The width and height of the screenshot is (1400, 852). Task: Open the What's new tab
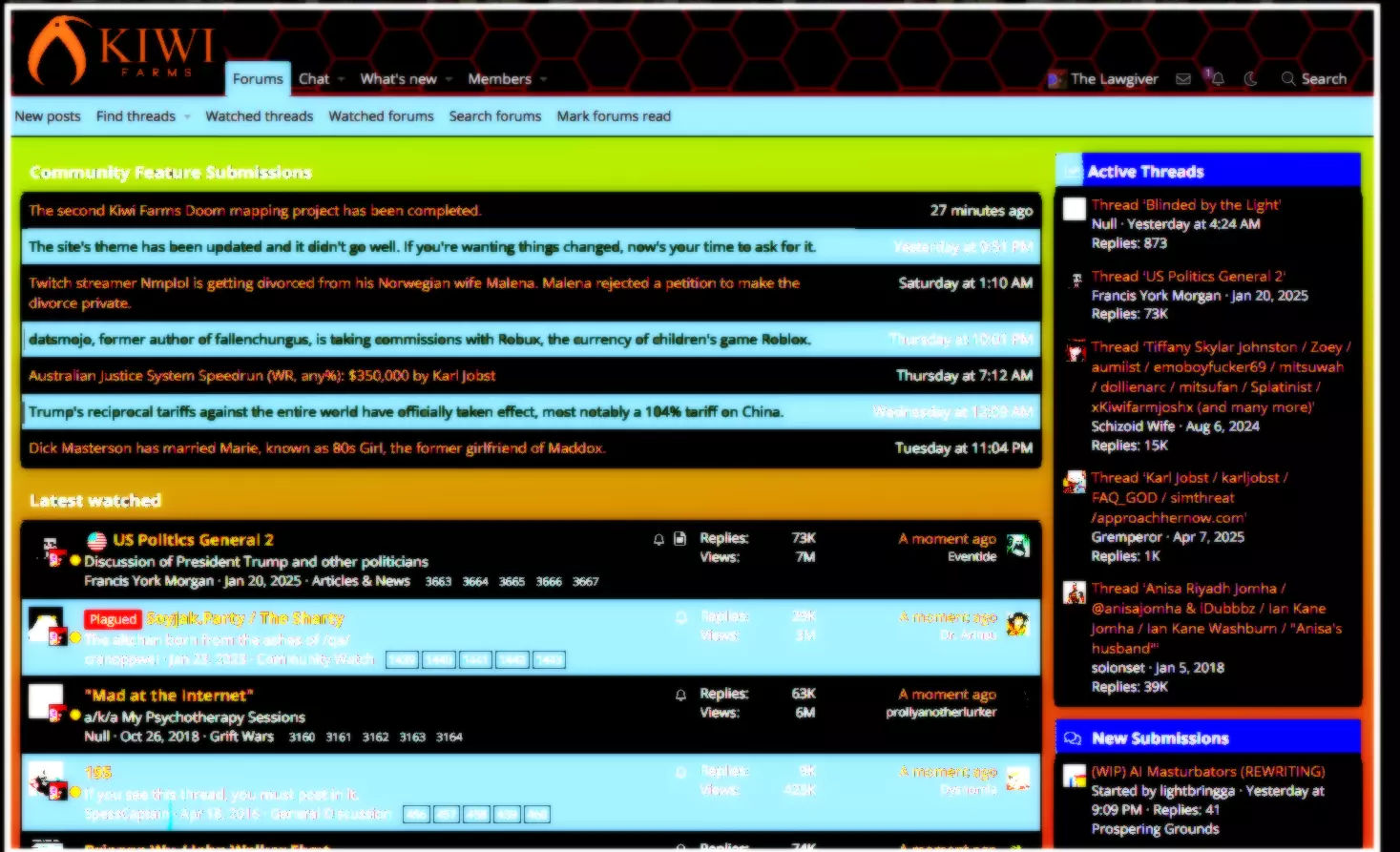pyautogui.click(x=398, y=79)
